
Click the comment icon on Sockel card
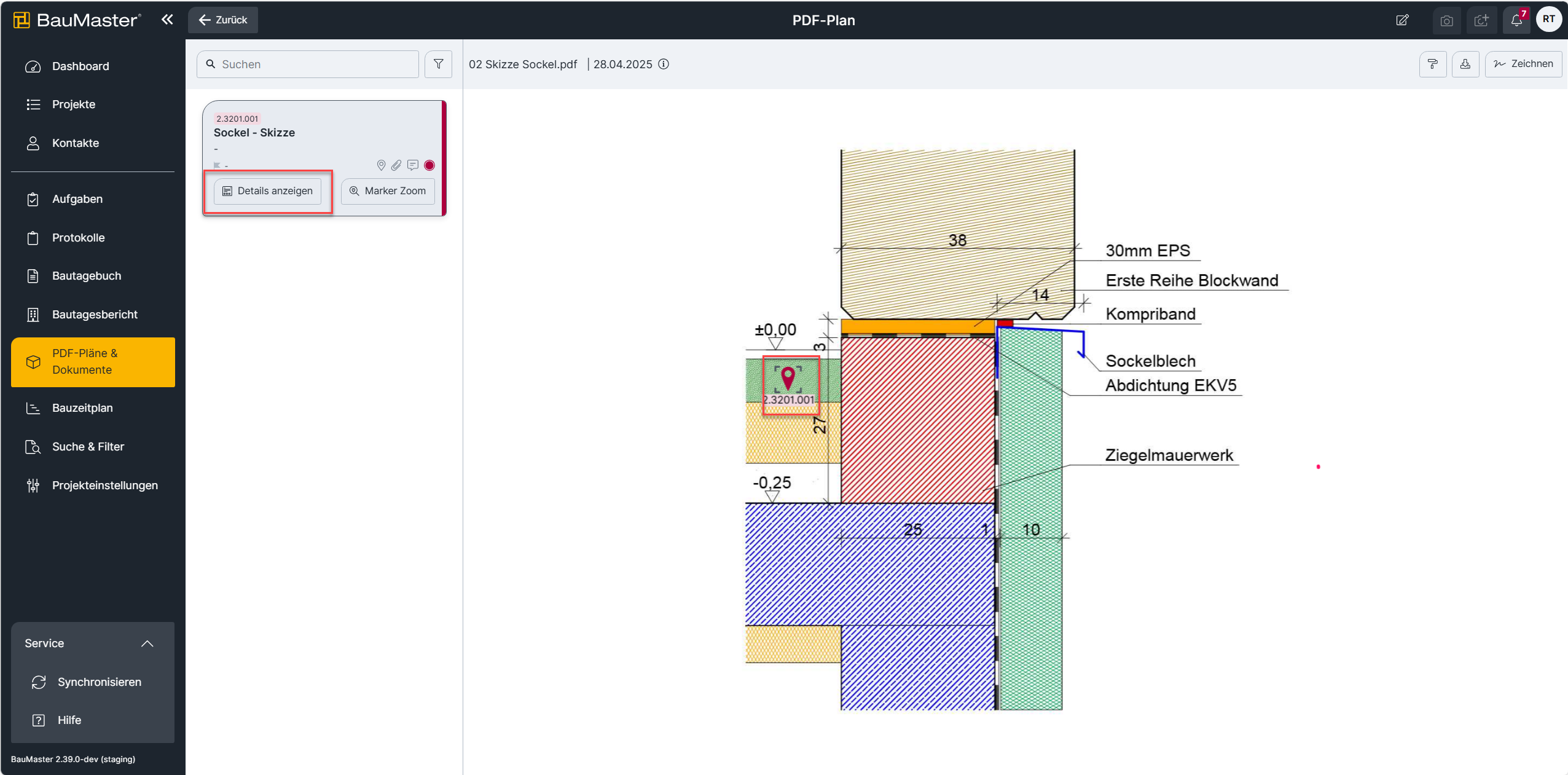pos(413,165)
